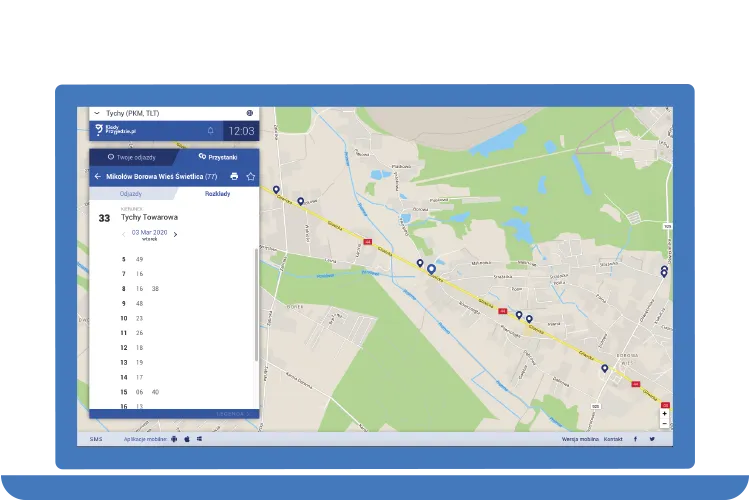Open the Facebook page icon

point(637,439)
